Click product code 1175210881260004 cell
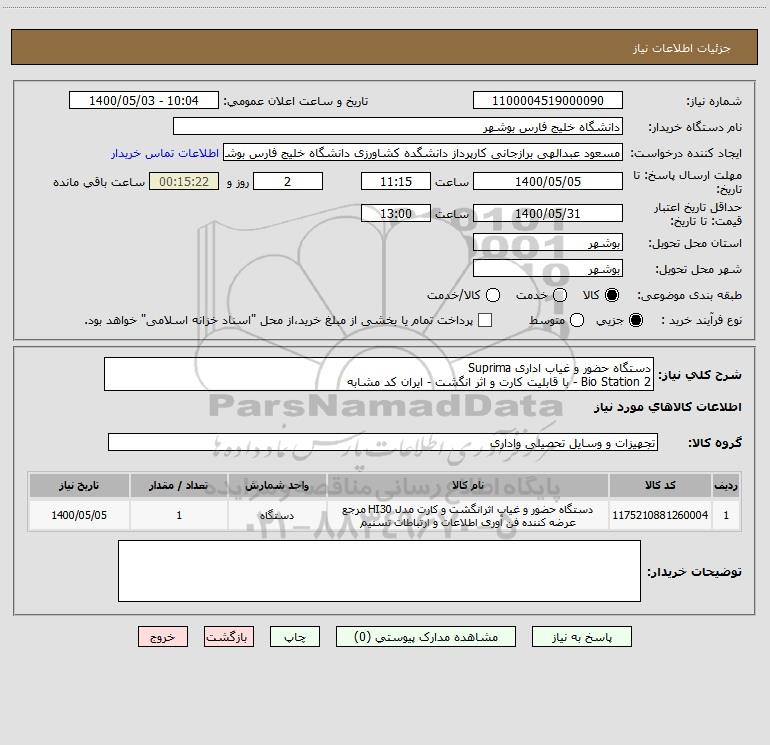 click(x=660, y=515)
